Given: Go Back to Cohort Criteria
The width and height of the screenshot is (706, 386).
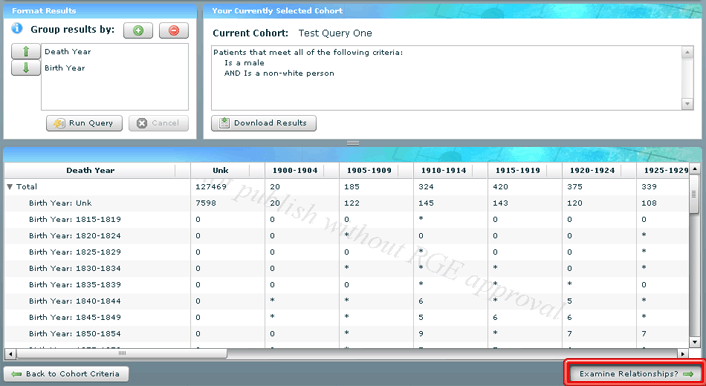Looking at the screenshot, I should point(66,374).
